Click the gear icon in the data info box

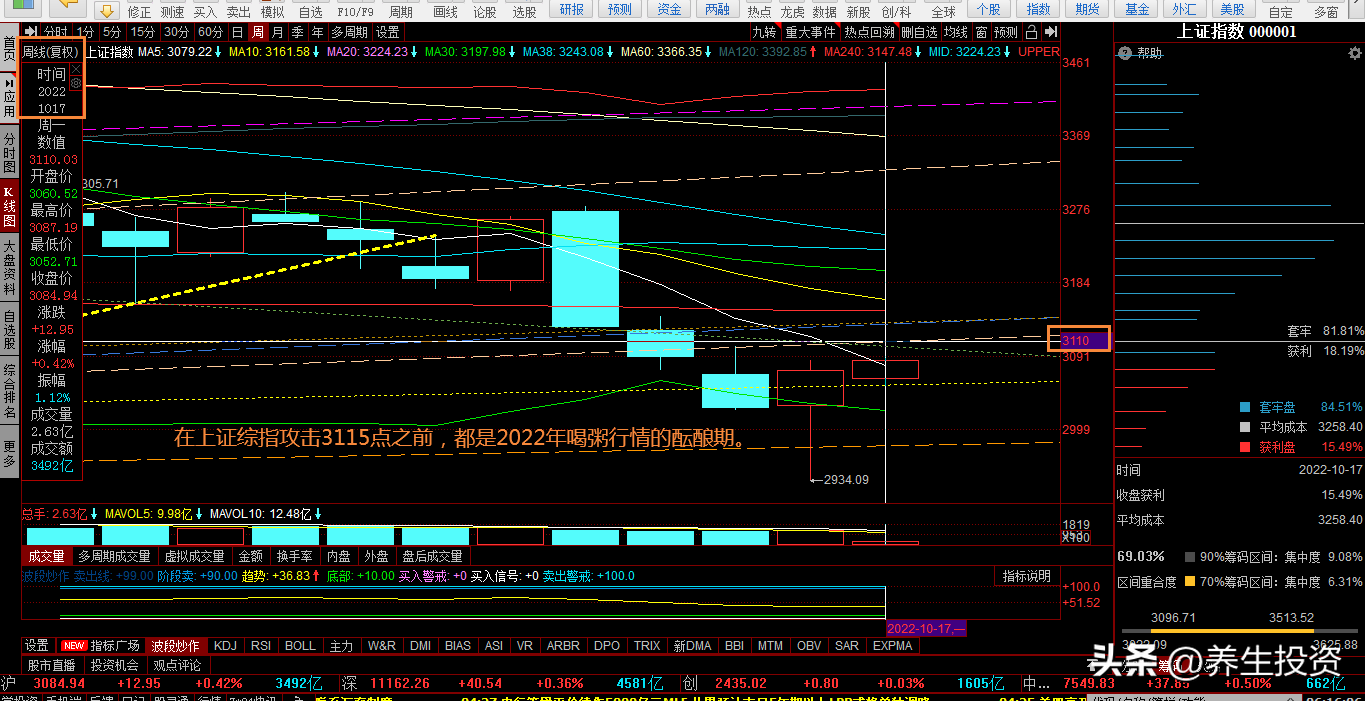coord(76,84)
